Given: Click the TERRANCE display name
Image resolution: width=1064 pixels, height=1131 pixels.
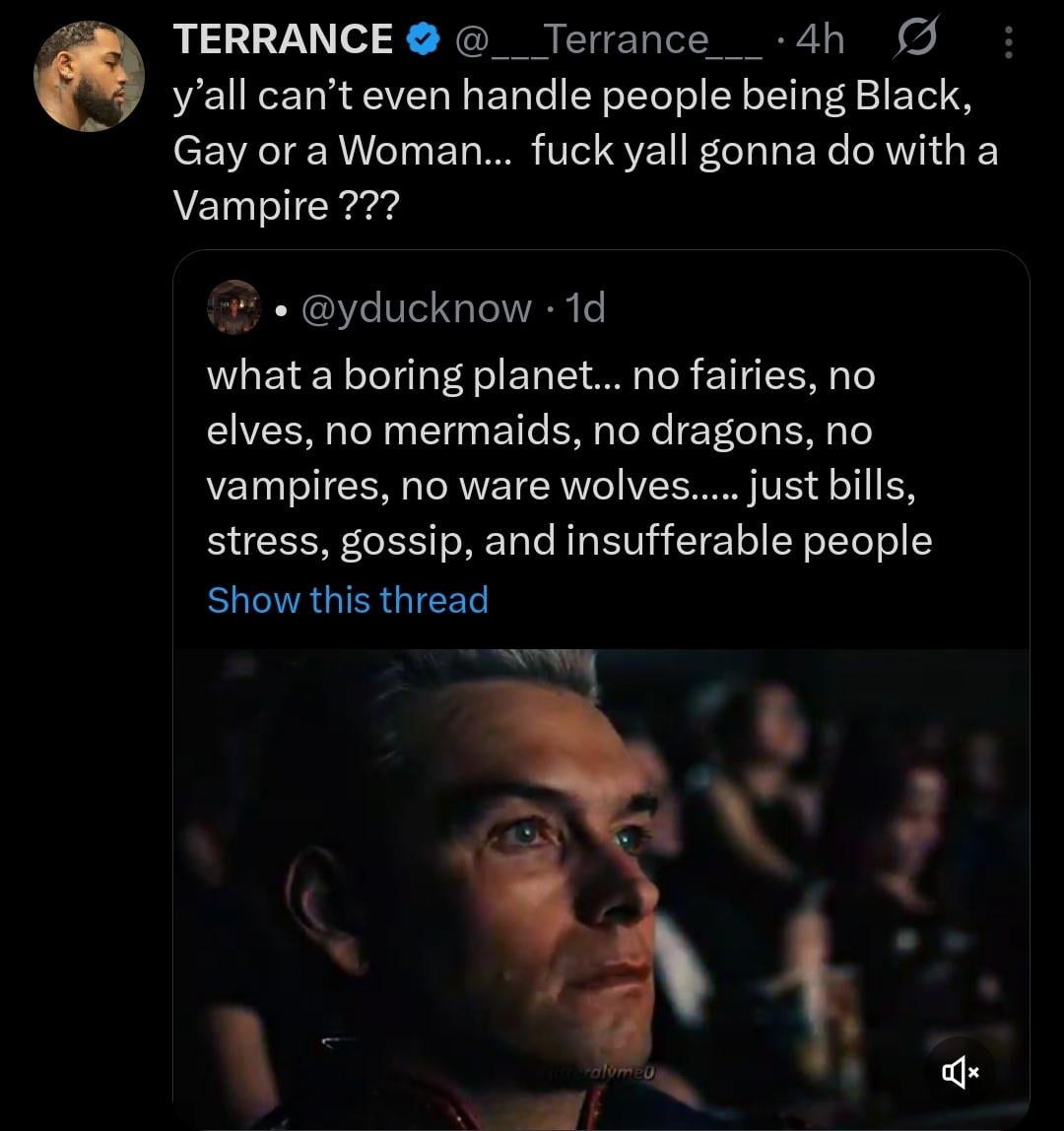Looking at the screenshot, I should pos(284,40).
